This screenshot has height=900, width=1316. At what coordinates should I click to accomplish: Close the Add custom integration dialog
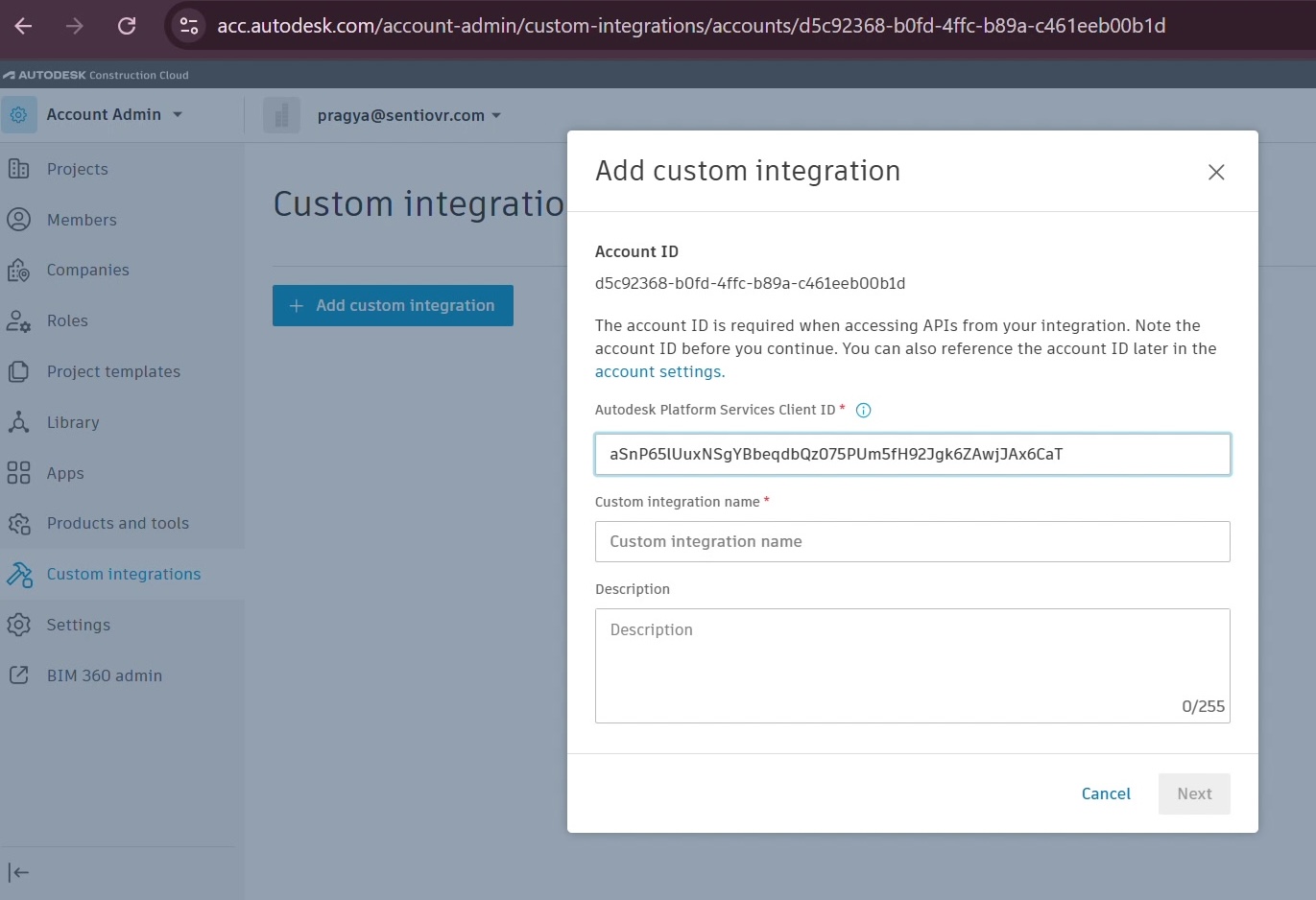1216,172
